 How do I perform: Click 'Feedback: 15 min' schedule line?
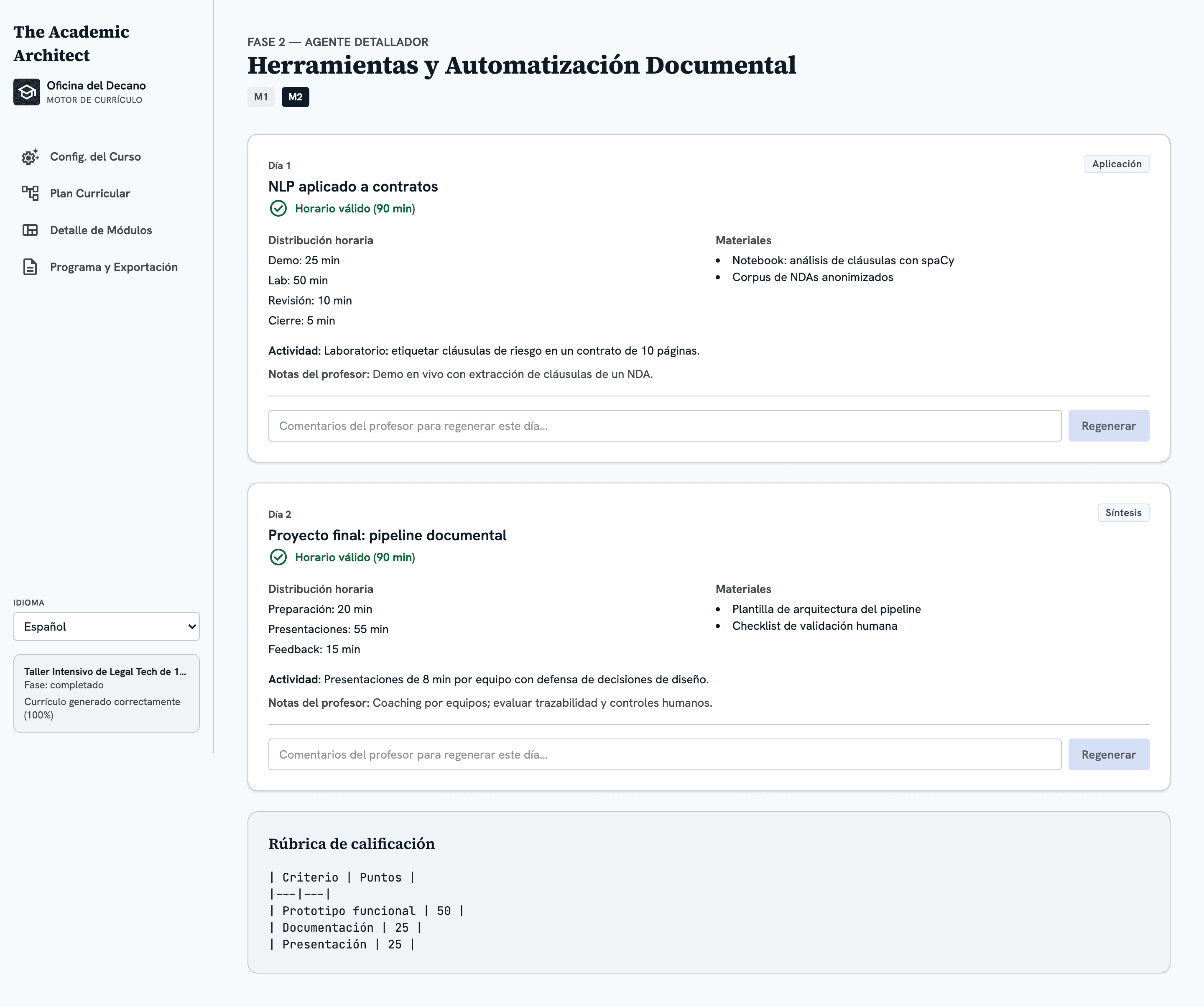pos(314,649)
